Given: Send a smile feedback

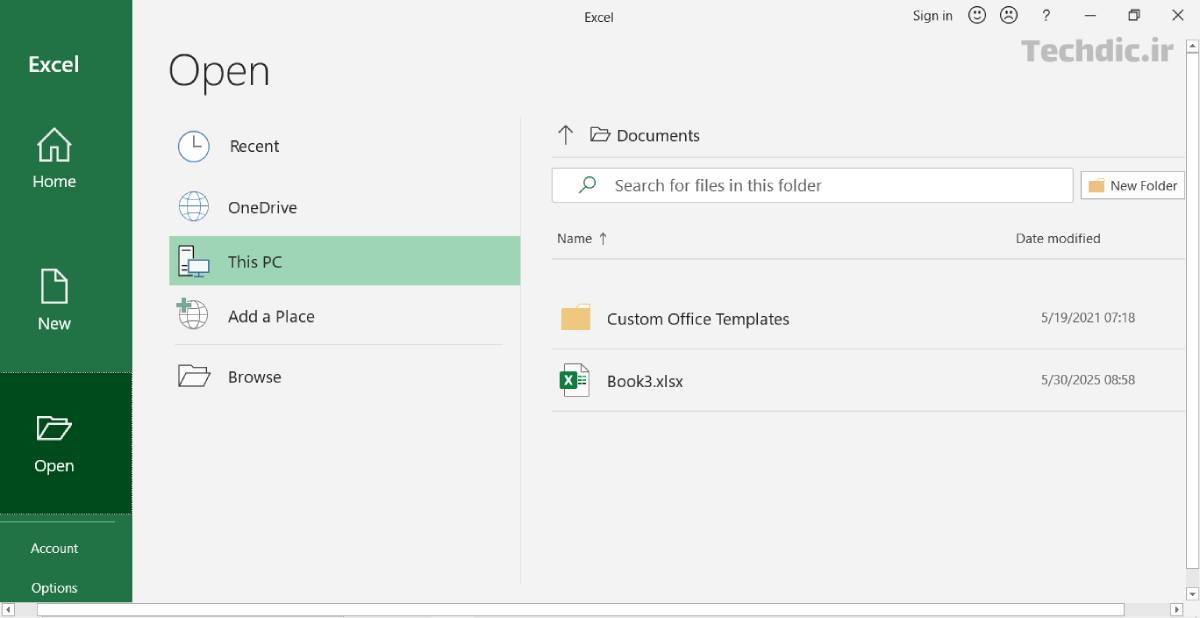Looking at the screenshot, I should [977, 15].
